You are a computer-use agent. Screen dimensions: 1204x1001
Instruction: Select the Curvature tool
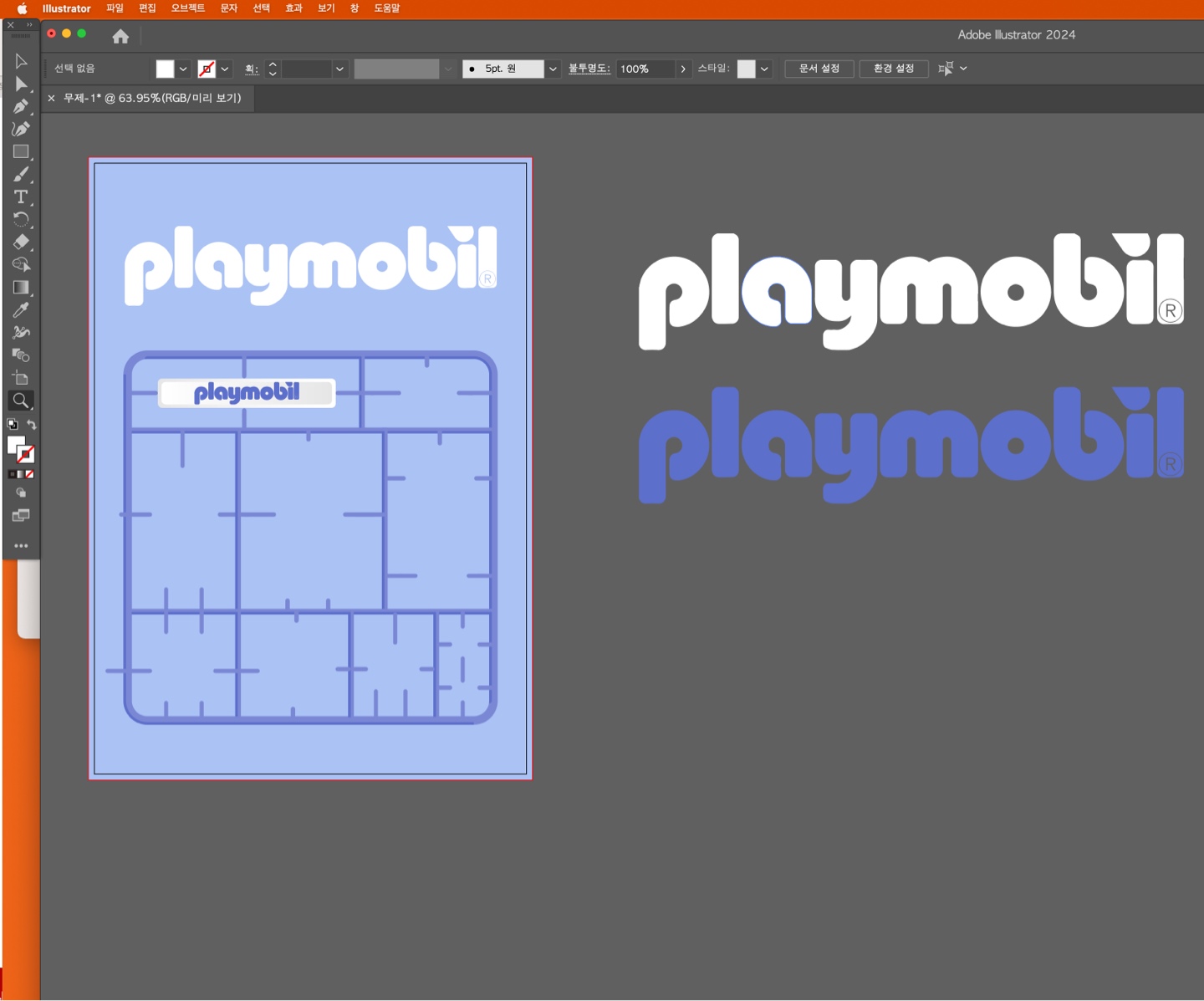(x=21, y=129)
